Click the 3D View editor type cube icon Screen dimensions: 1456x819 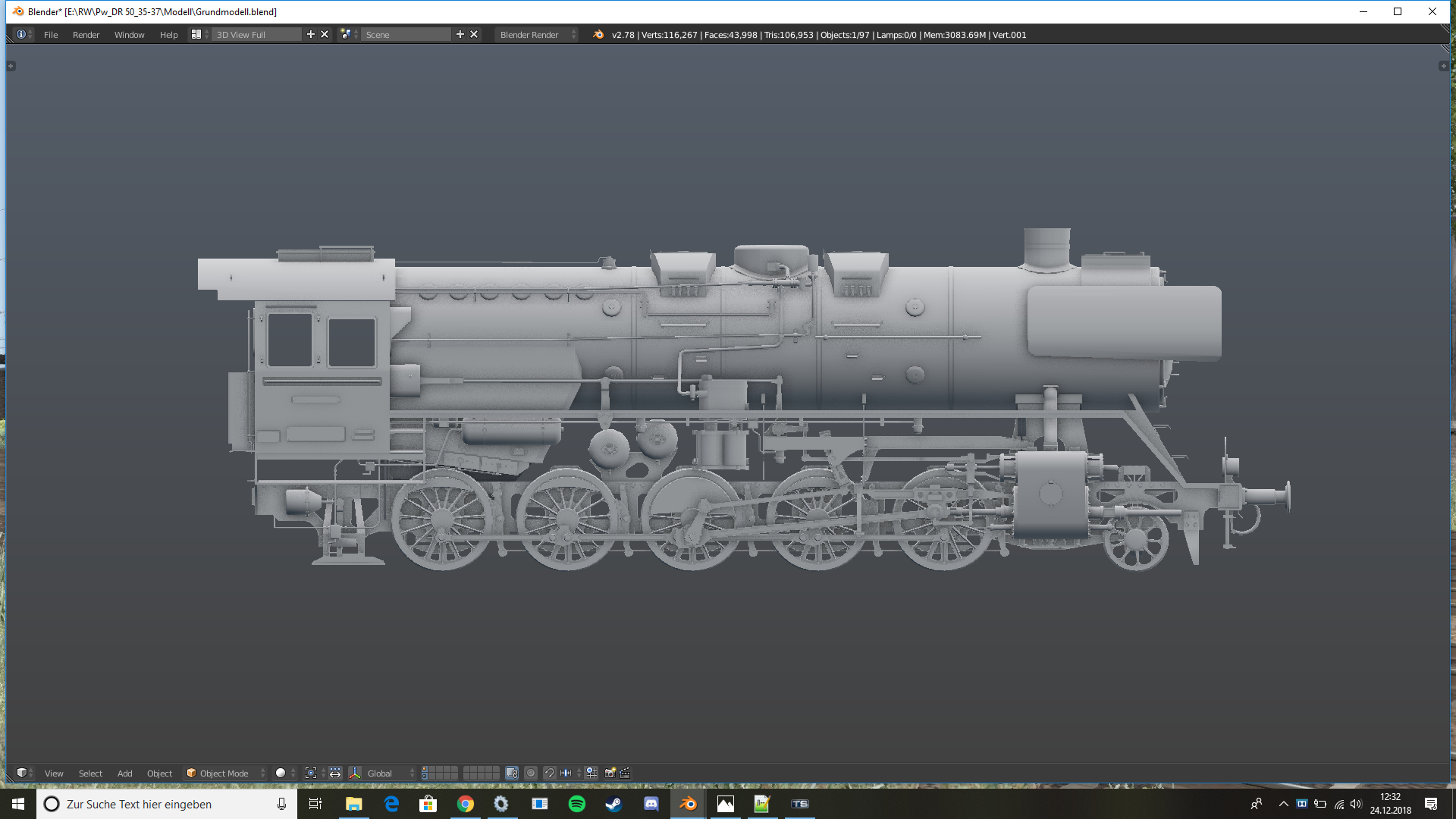point(22,773)
